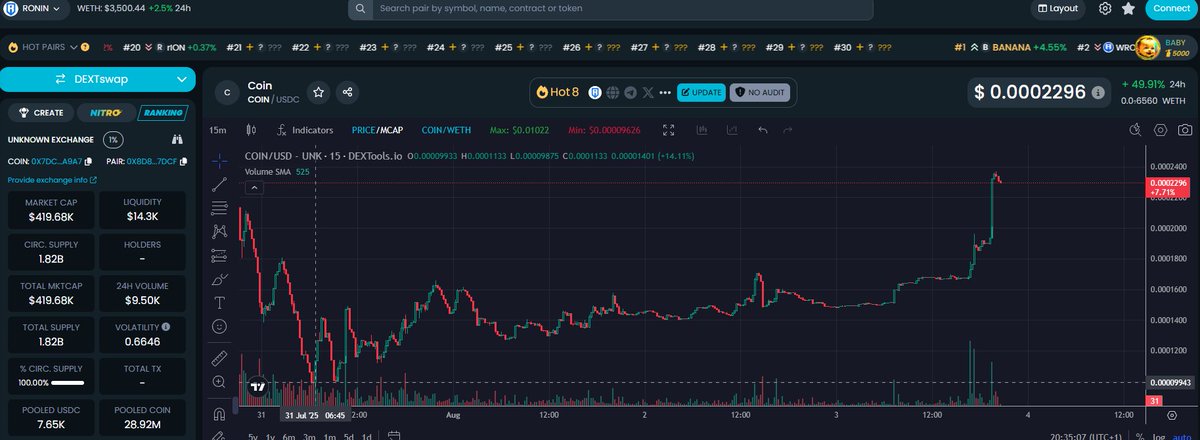Click the UPDATE button
This screenshot has width=1200, height=440.
click(x=701, y=92)
